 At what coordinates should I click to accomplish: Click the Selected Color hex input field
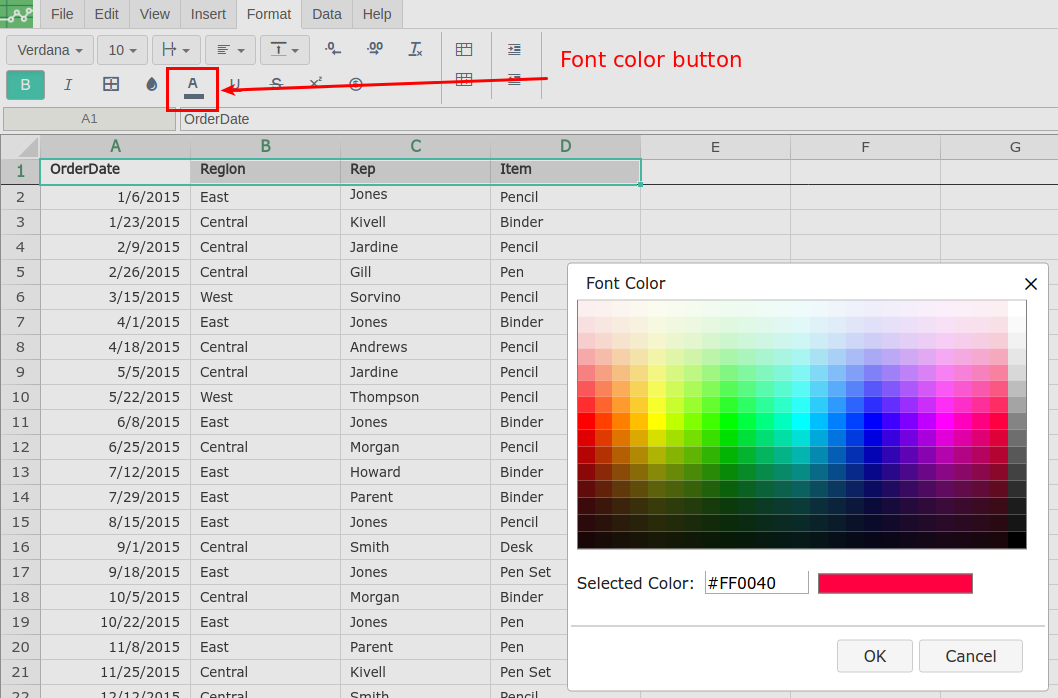click(756, 583)
